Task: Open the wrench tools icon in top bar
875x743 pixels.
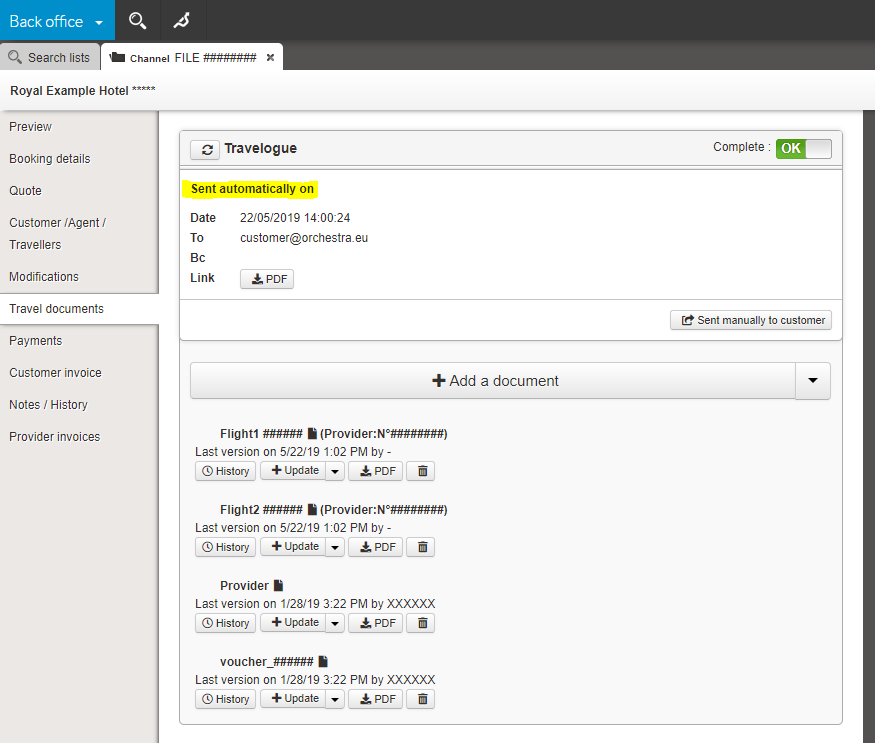Action: [181, 20]
